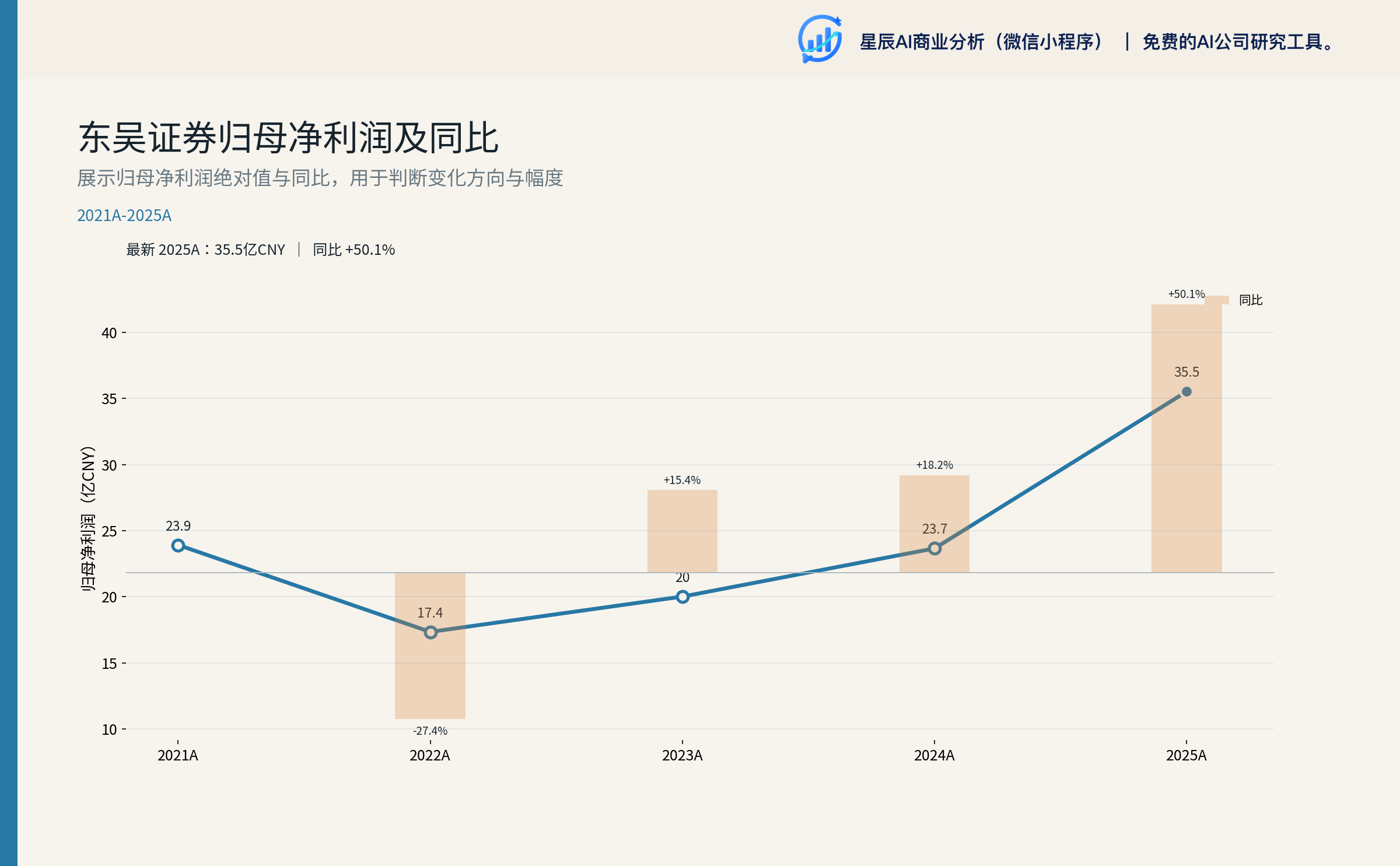
Task: Click the 35.5 data label above the point
Action: pyautogui.click(x=1186, y=372)
